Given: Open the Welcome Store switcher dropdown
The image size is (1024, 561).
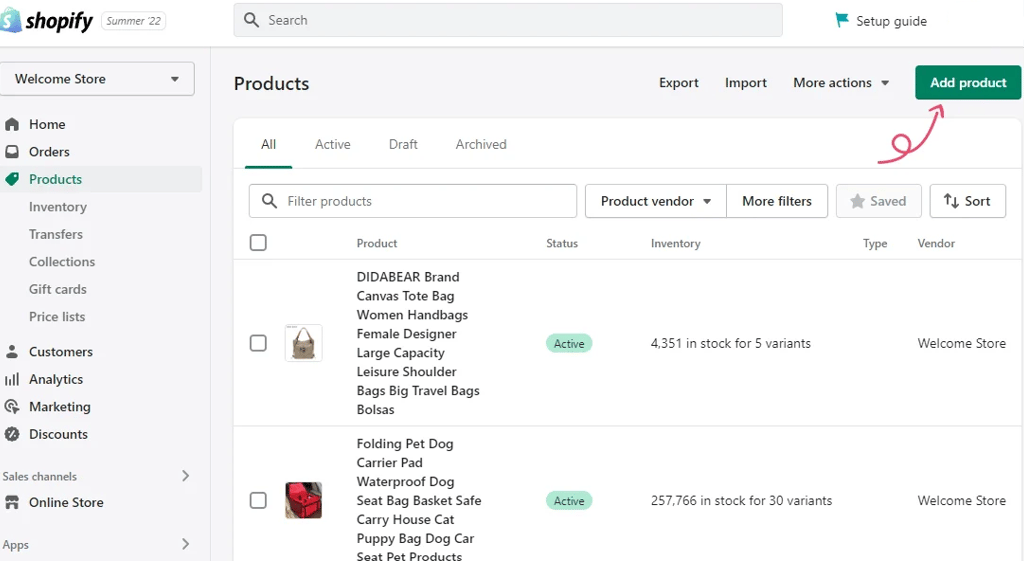Looking at the screenshot, I should 97,79.
